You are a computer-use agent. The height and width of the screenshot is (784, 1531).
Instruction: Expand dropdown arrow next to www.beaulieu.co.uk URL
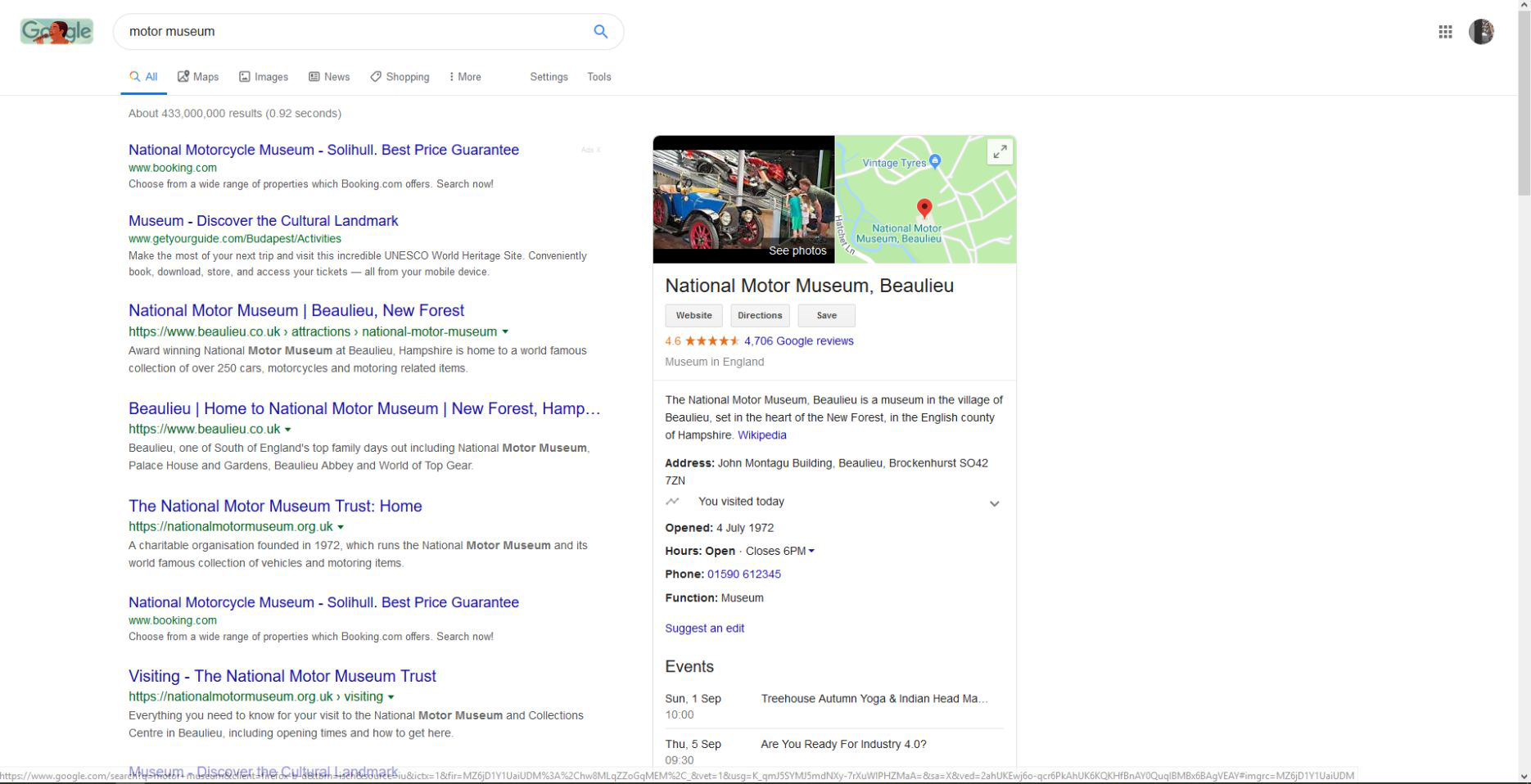tap(288, 429)
